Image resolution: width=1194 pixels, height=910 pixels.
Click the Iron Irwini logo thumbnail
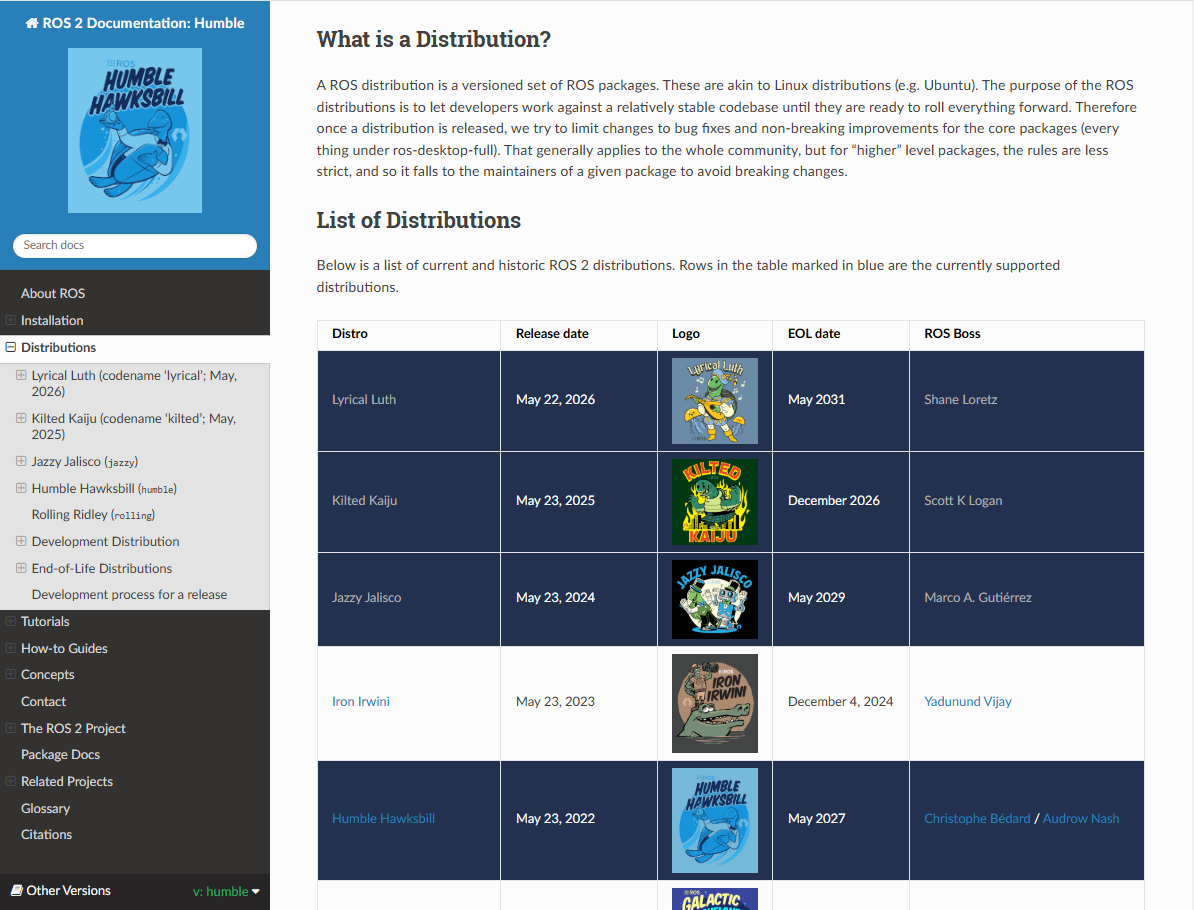[714, 703]
